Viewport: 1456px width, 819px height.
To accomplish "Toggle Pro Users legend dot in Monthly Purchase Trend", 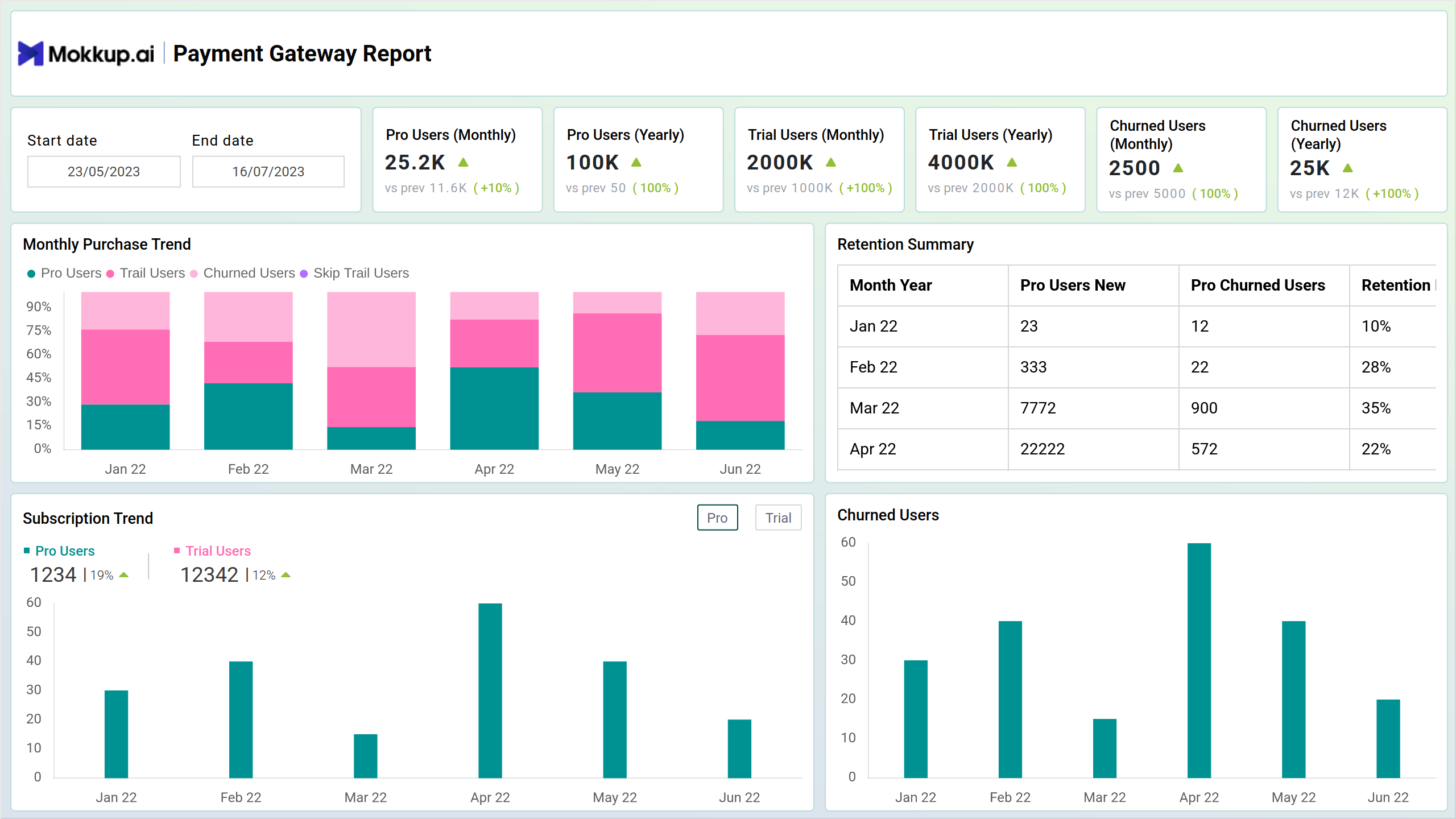I will [x=31, y=274].
